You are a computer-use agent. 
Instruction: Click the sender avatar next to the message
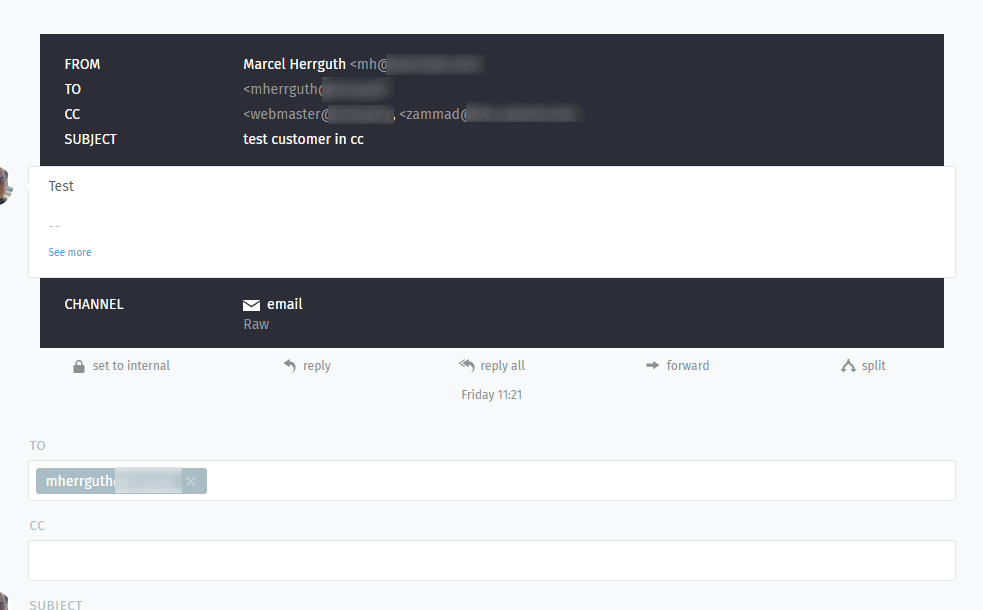[4, 186]
